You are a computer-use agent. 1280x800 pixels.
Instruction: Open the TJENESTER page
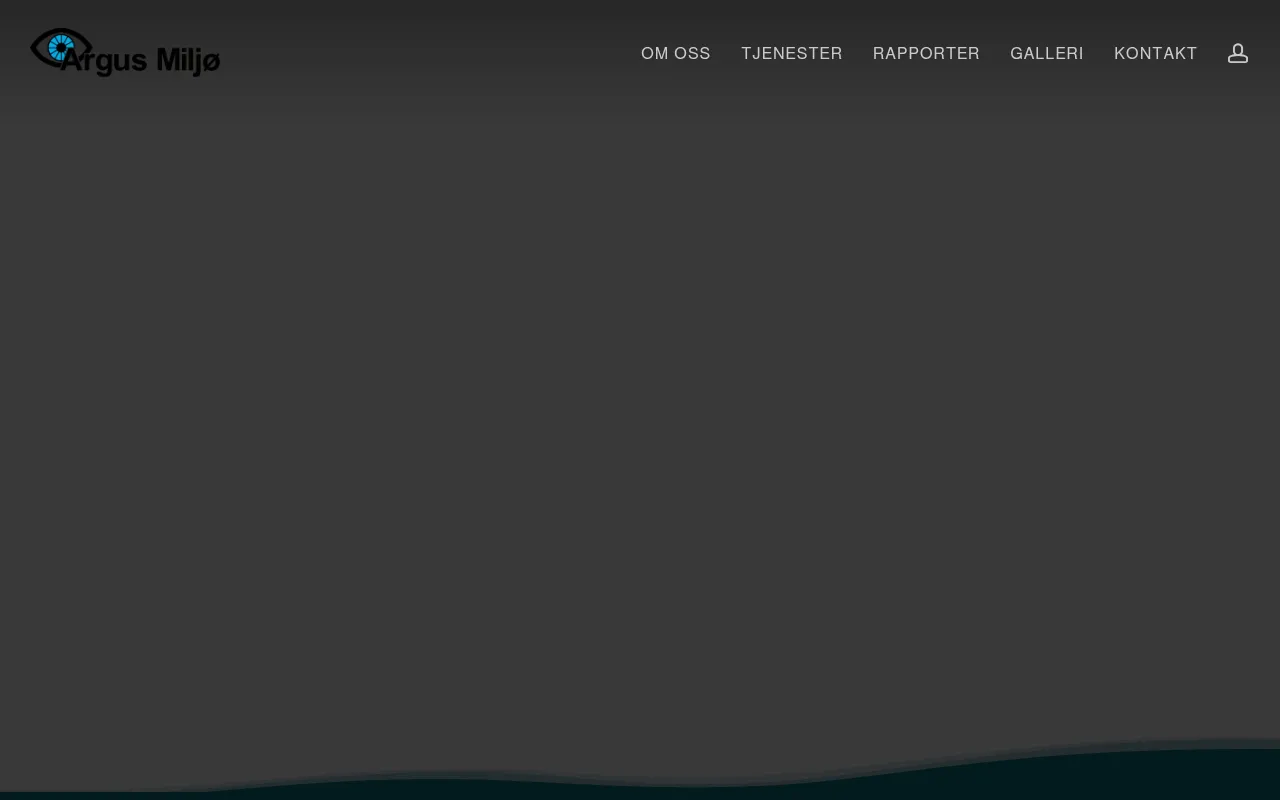pyautogui.click(x=792, y=53)
